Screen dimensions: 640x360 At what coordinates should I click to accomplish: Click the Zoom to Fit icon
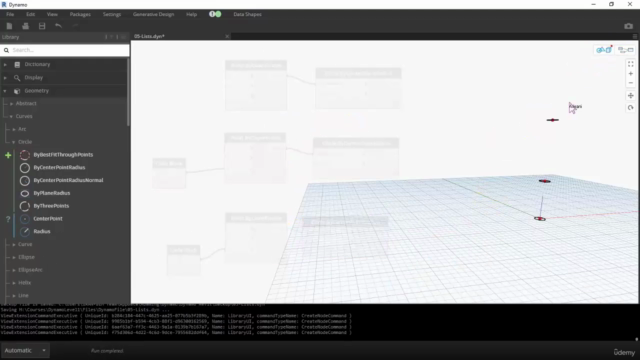[x=631, y=64]
